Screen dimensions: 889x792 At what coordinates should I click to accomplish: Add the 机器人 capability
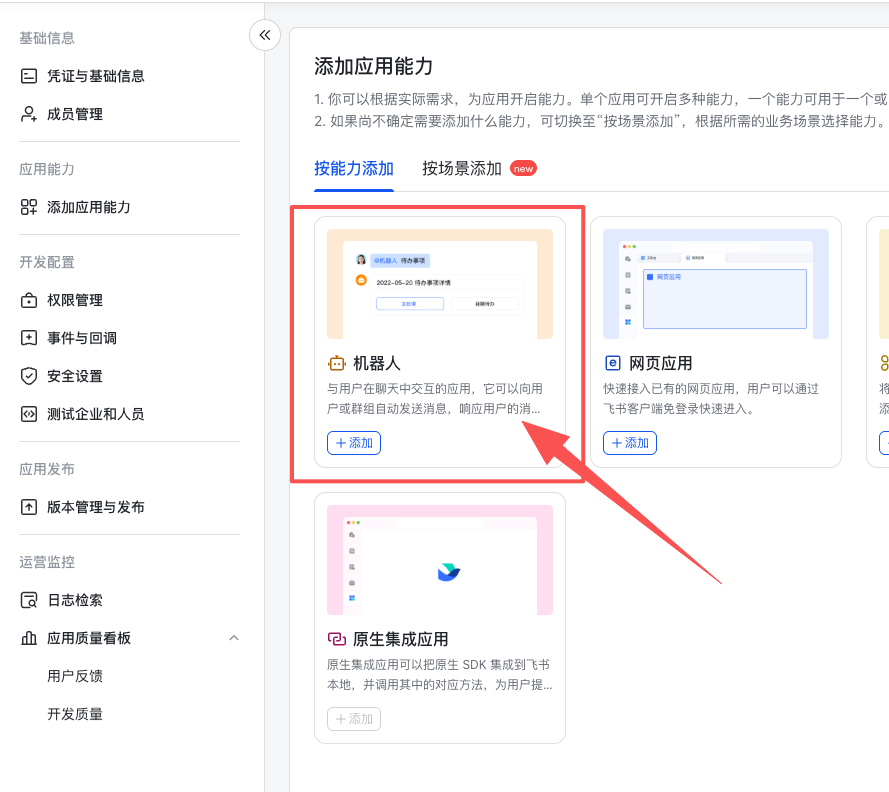tap(354, 443)
